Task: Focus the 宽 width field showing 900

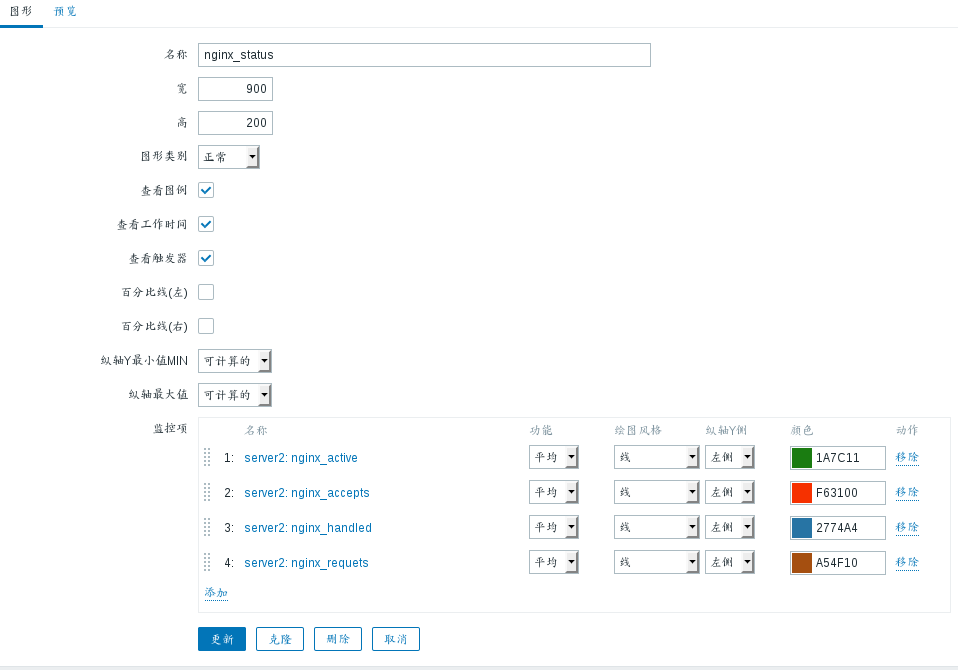Action: 235,89
